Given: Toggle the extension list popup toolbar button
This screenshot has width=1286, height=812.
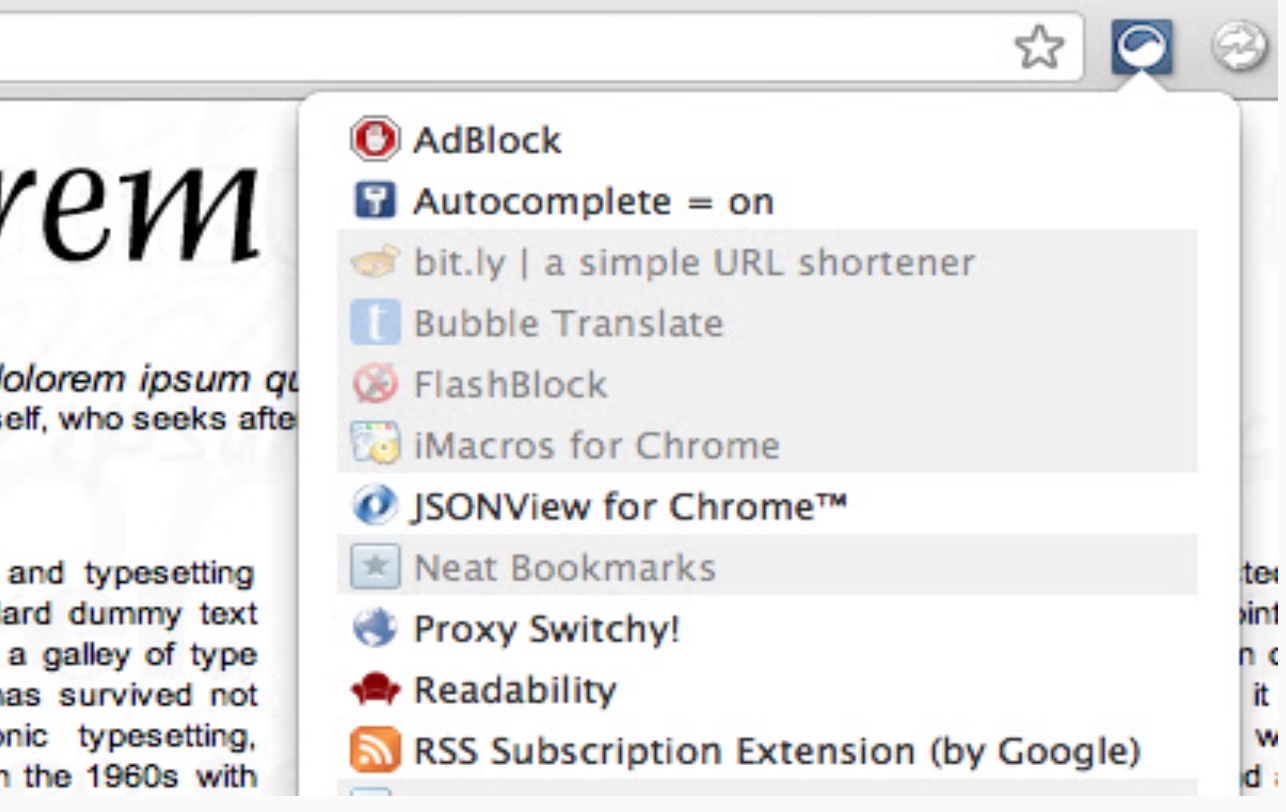Looking at the screenshot, I should (1142, 47).
